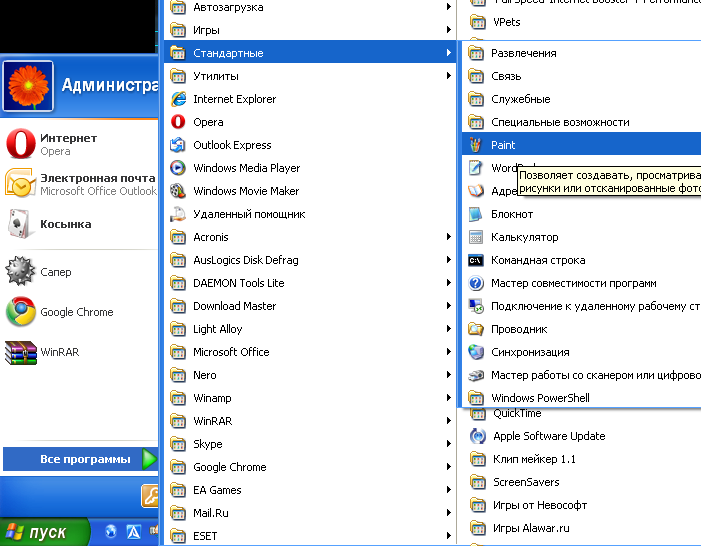Screen dimensions: 701x546
Task: Open the Служебные submenu folder
Action: point(581,99)
